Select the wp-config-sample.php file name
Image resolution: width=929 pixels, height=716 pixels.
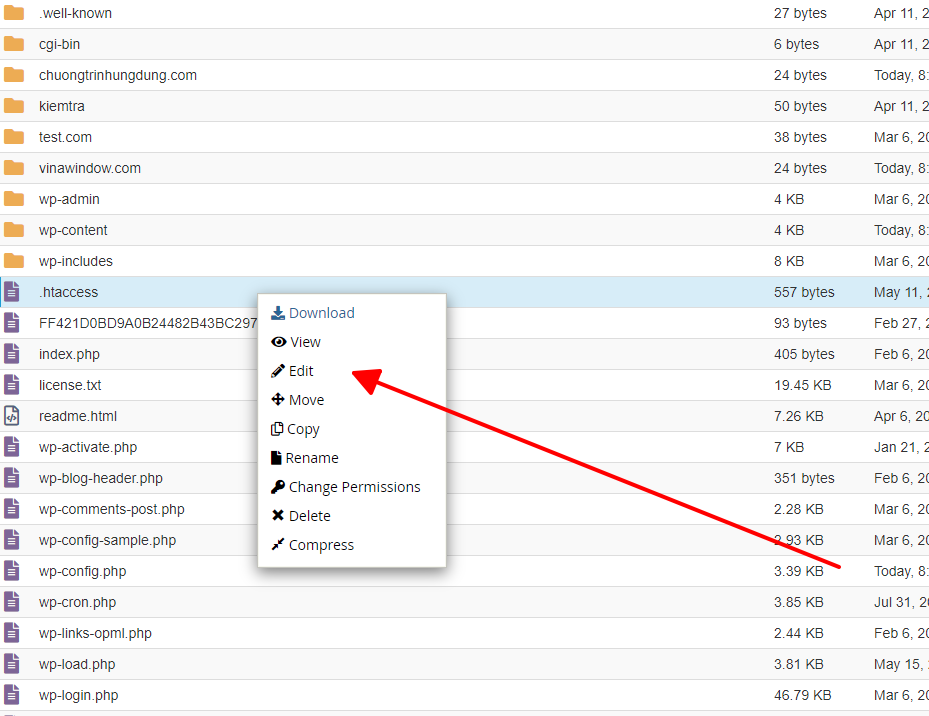(107, 541)
